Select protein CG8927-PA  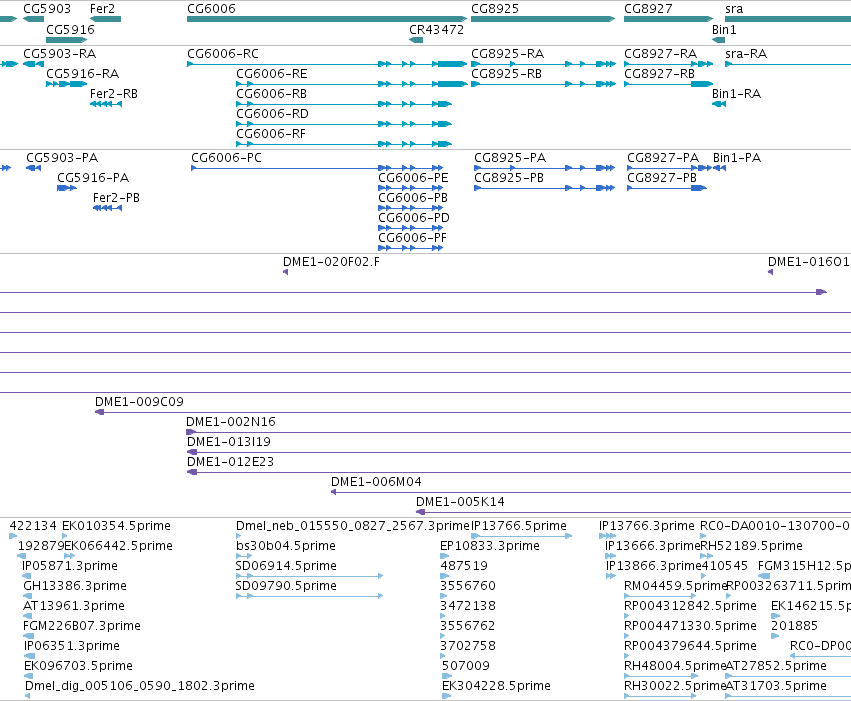(x=663, y=158)
